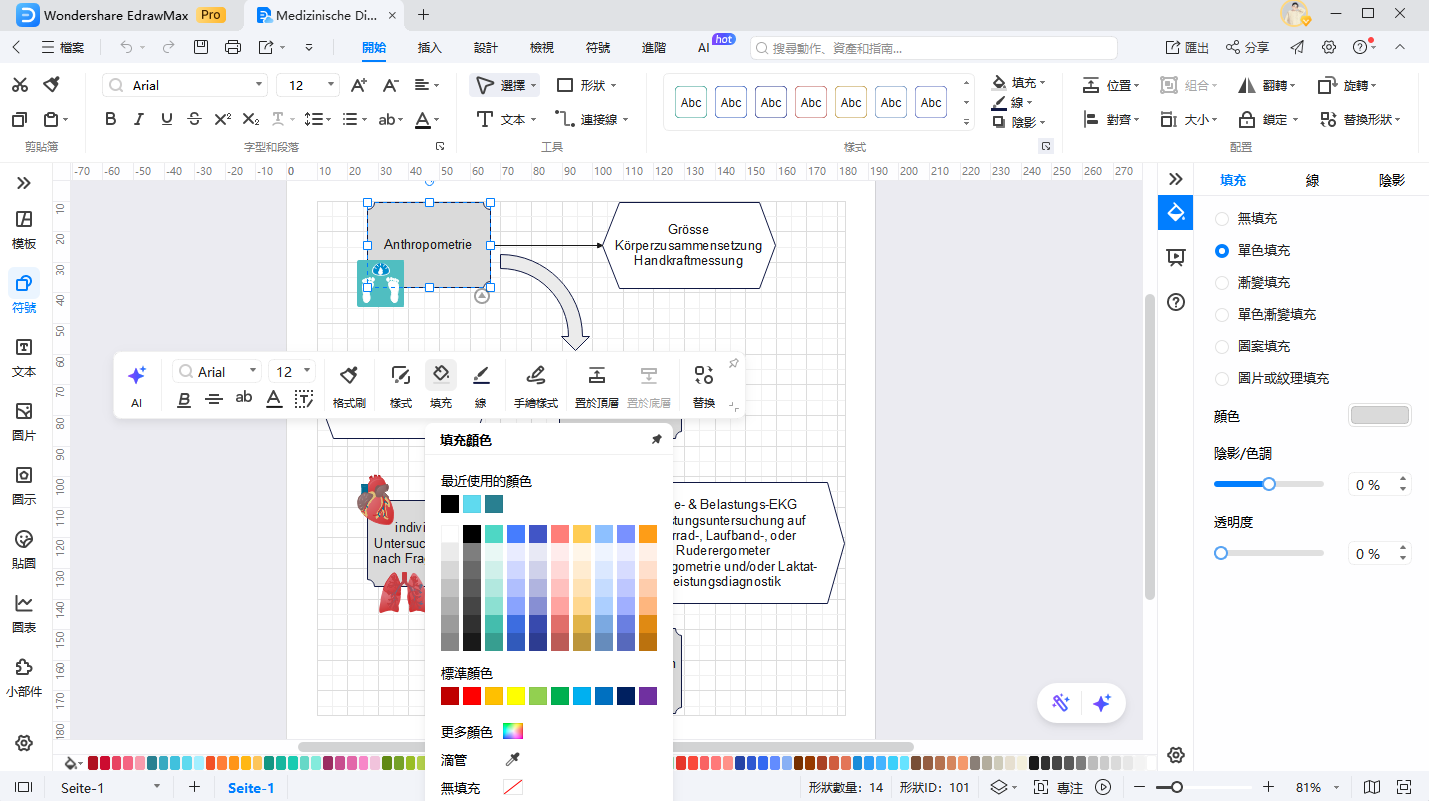The height and width of the screenshot is (801, 1429).
Task: Click 置於頂層 bring to front icon
Action: pos(596,376)
